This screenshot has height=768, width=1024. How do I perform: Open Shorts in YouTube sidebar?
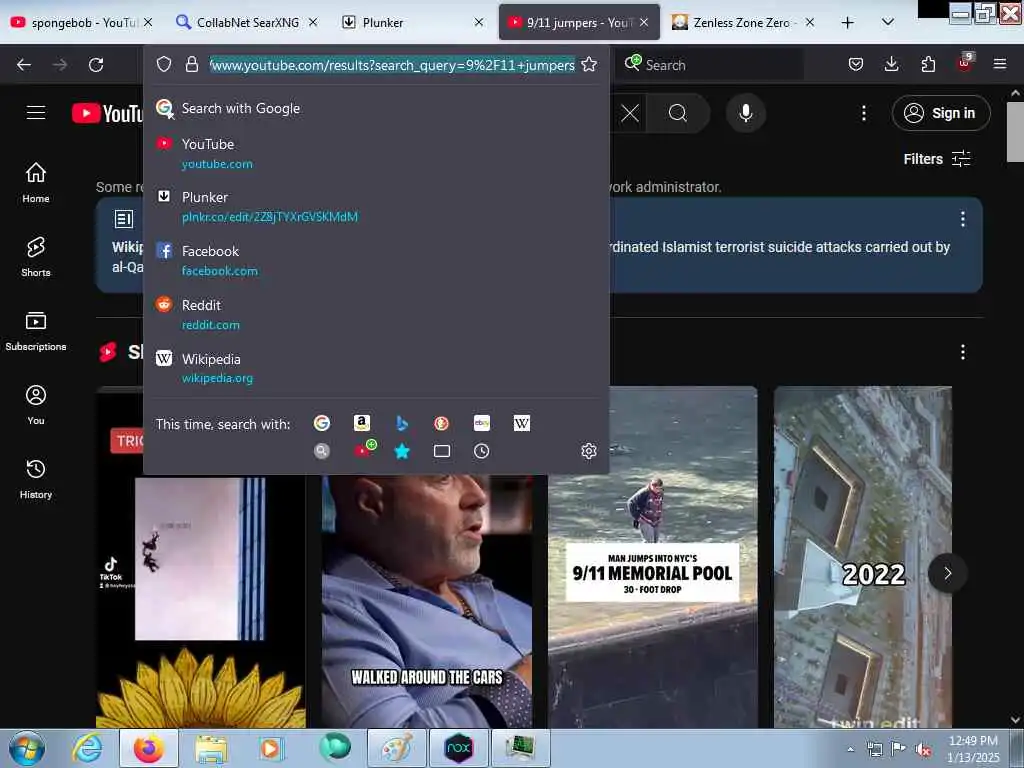pos(36,257)
